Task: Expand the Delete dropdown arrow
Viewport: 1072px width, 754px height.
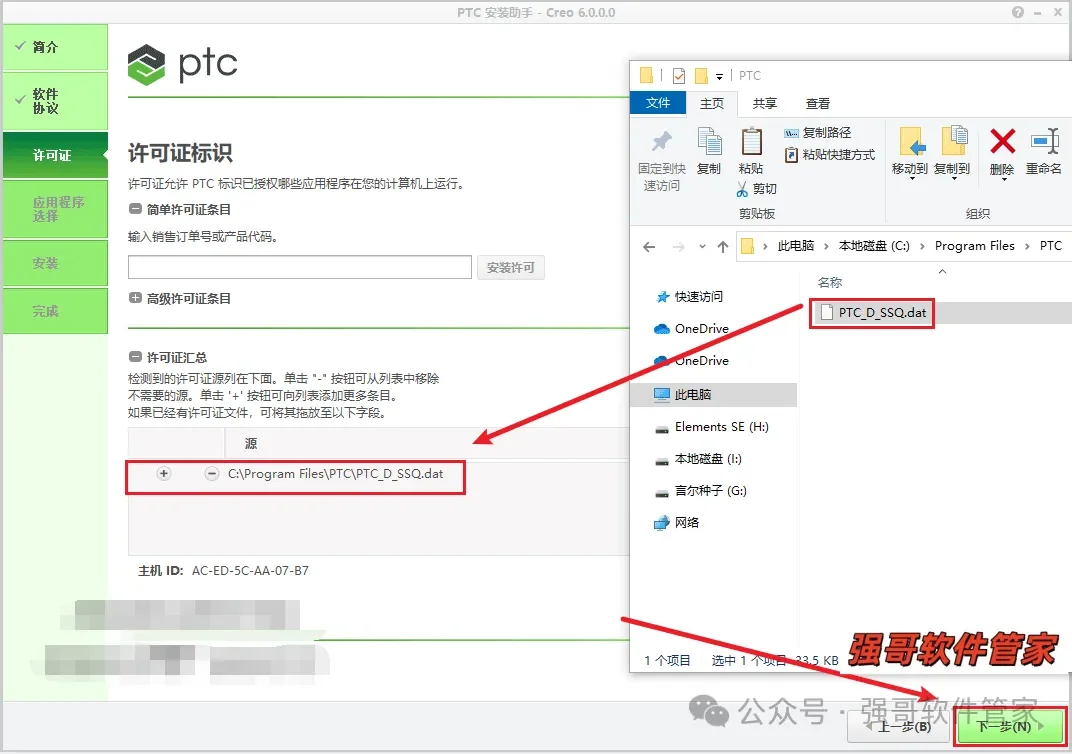Action: click(x=1003, y=180)
